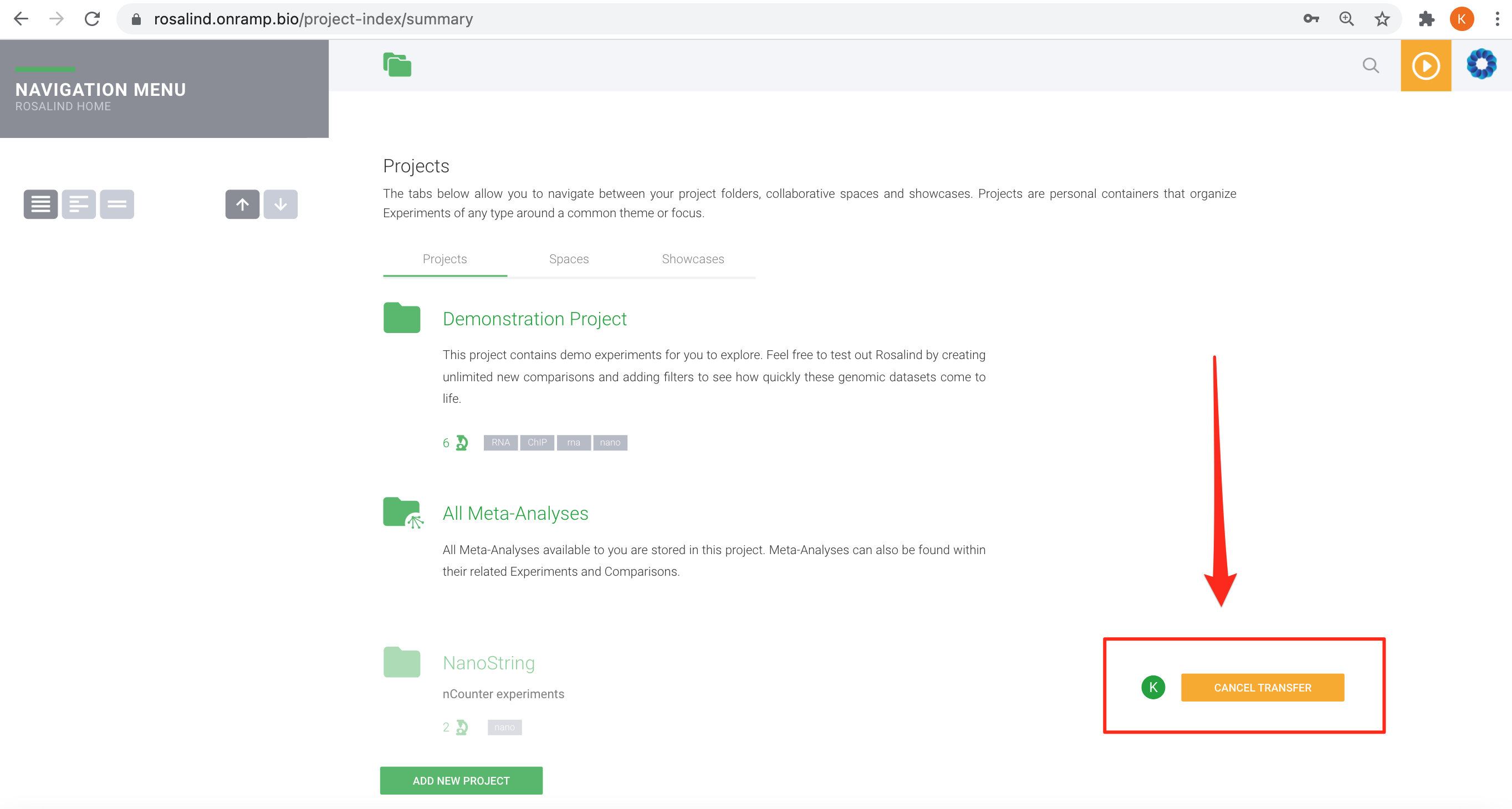Open the All Meta-Analyses project link

[515, 513]
